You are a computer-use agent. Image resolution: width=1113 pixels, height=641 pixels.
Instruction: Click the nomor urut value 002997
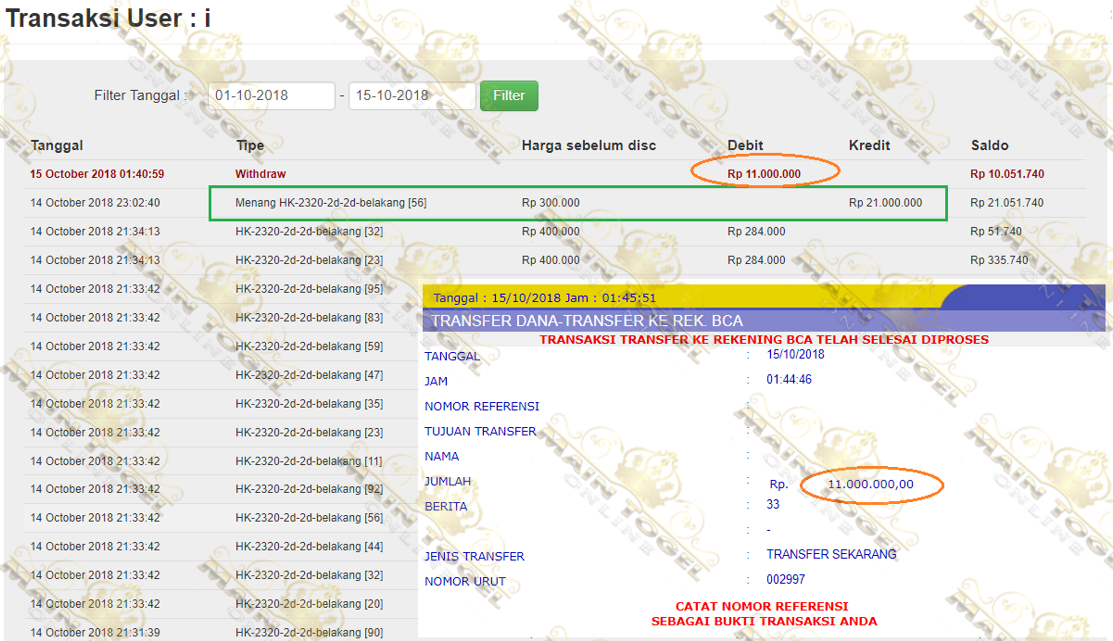coord(786,580)
